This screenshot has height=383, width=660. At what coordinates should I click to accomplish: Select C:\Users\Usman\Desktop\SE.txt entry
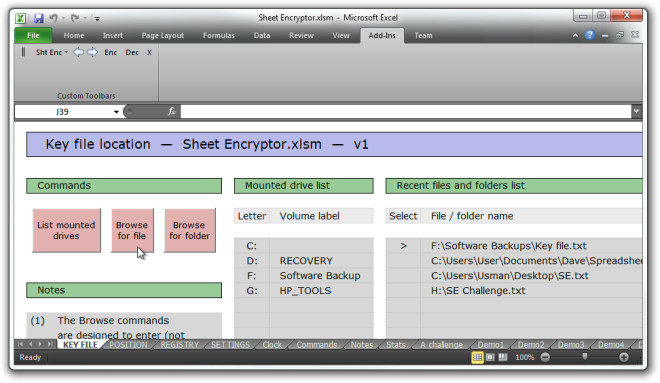510,276
